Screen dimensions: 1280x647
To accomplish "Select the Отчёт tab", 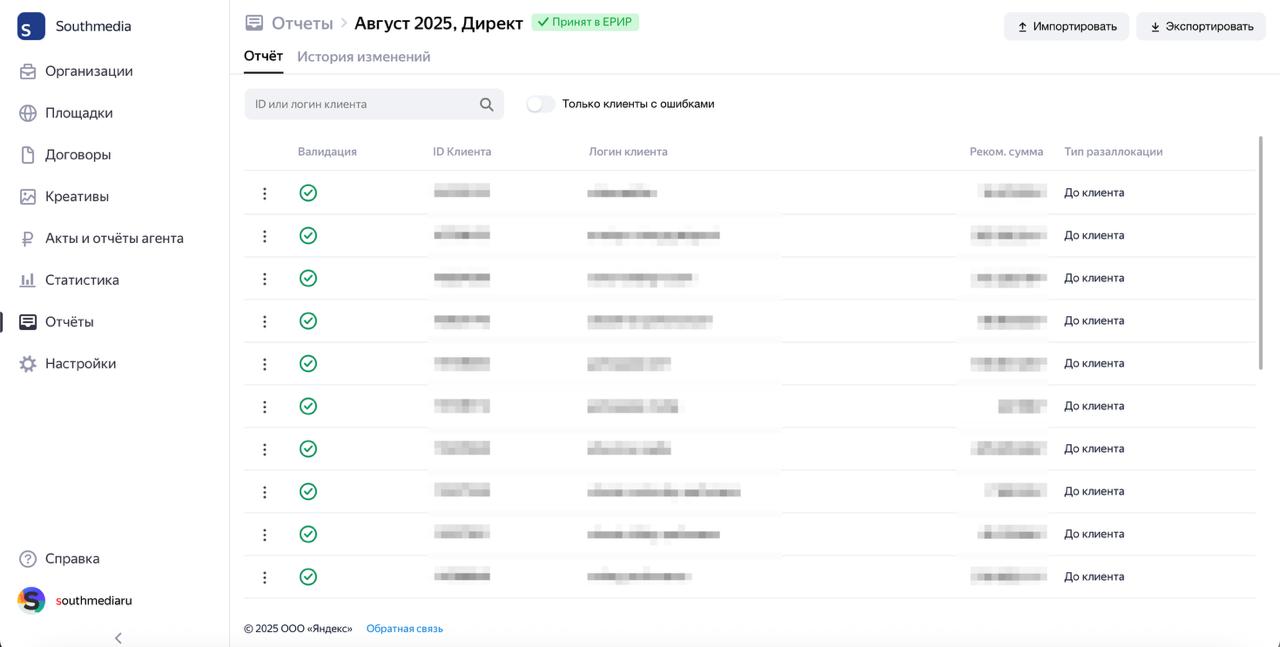I will (263, 57).
